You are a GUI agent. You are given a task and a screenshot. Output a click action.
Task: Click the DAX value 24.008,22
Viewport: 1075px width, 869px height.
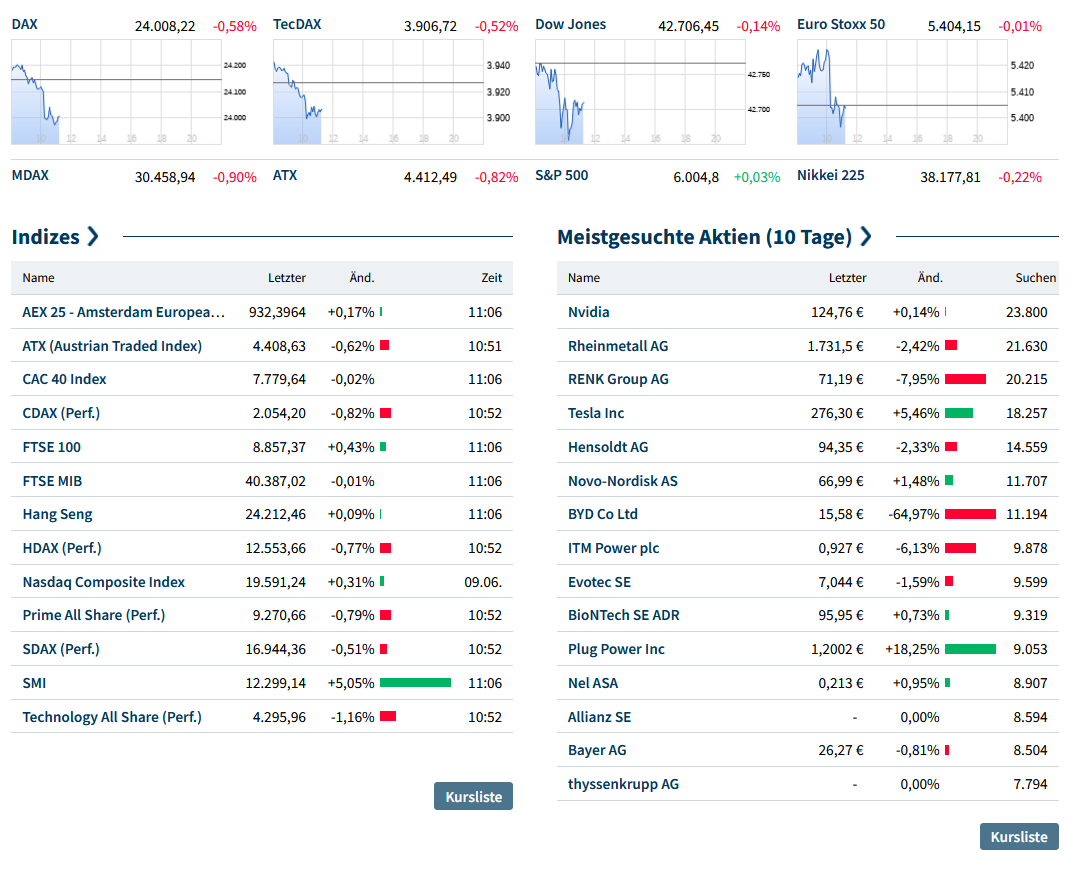165,26
